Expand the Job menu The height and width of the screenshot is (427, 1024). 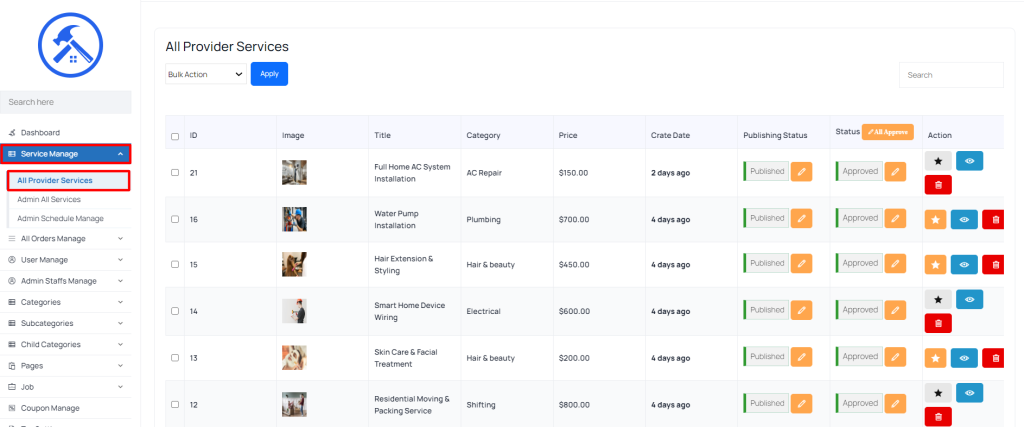[65, 387]
